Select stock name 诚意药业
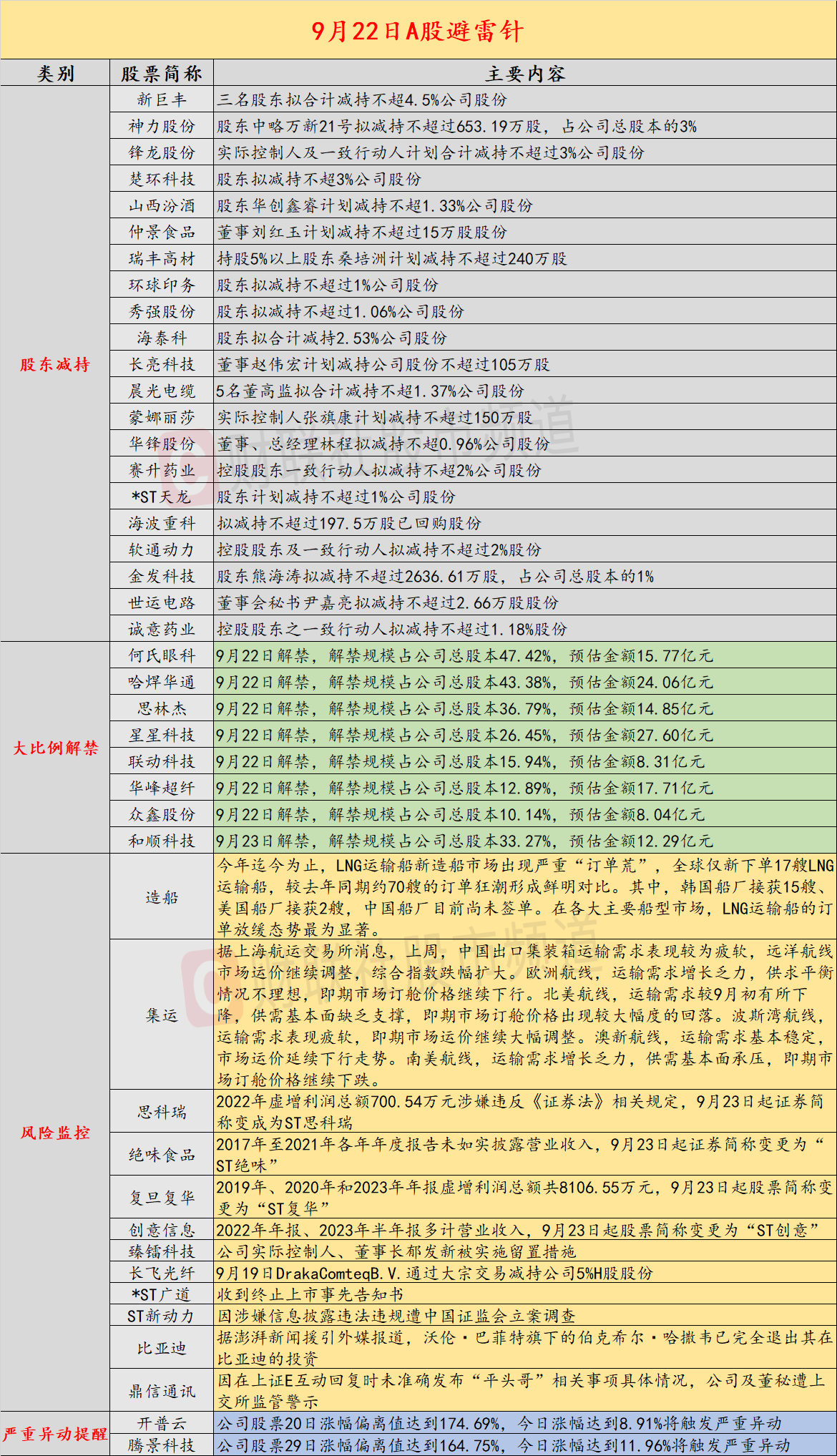 [162, 630]
